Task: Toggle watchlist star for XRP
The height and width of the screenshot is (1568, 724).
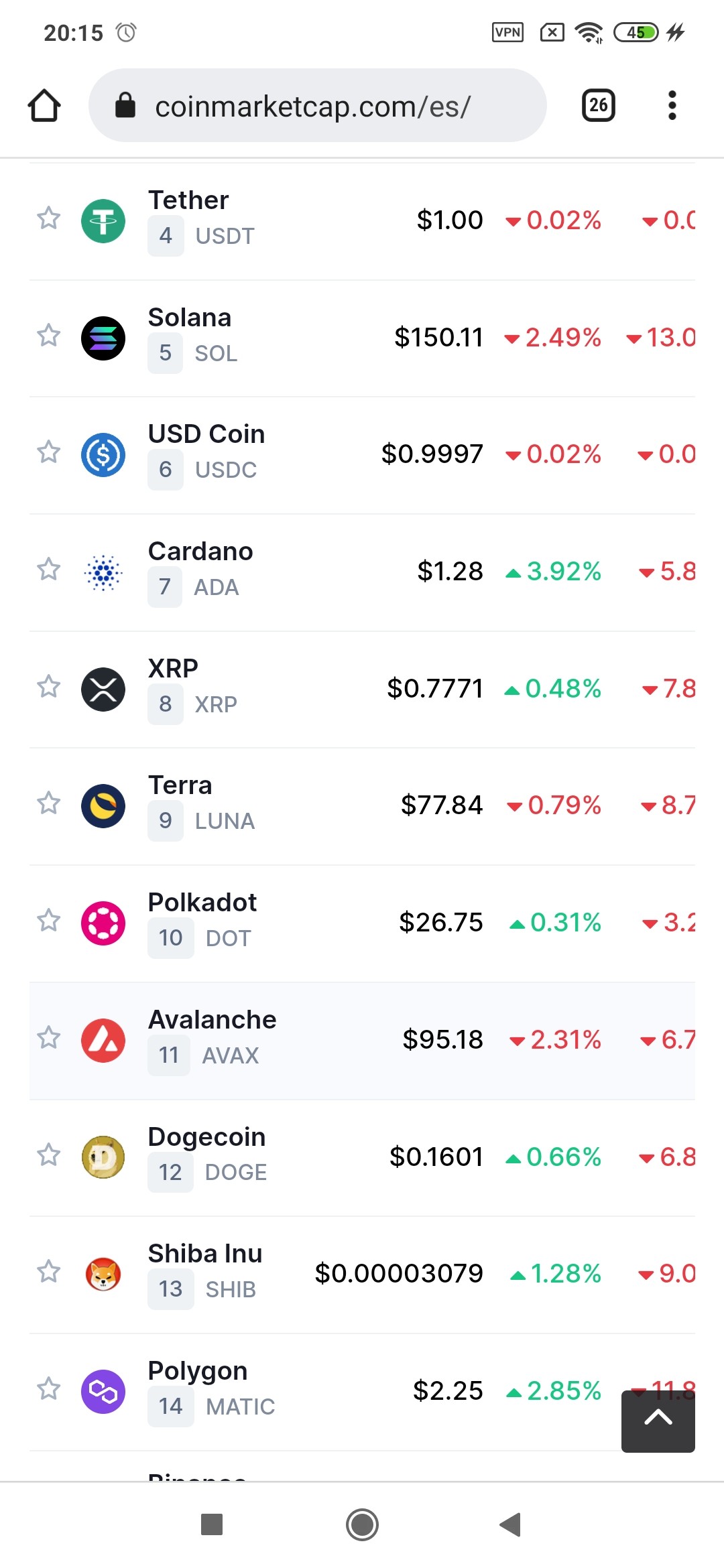Action: pyautogui.click(x=48, y=687)
